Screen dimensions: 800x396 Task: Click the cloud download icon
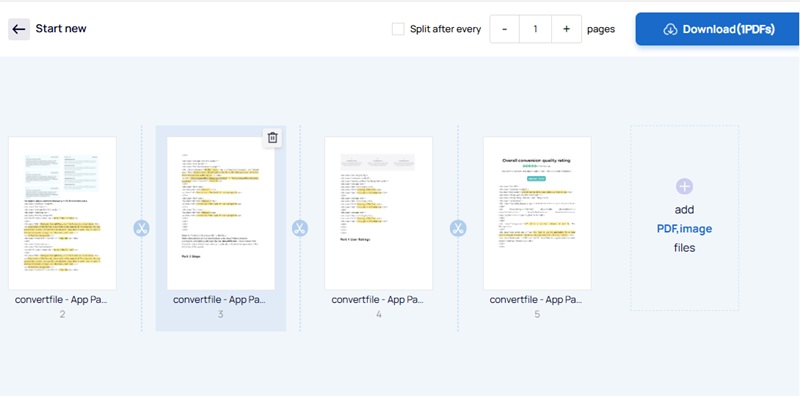(670, 29)
